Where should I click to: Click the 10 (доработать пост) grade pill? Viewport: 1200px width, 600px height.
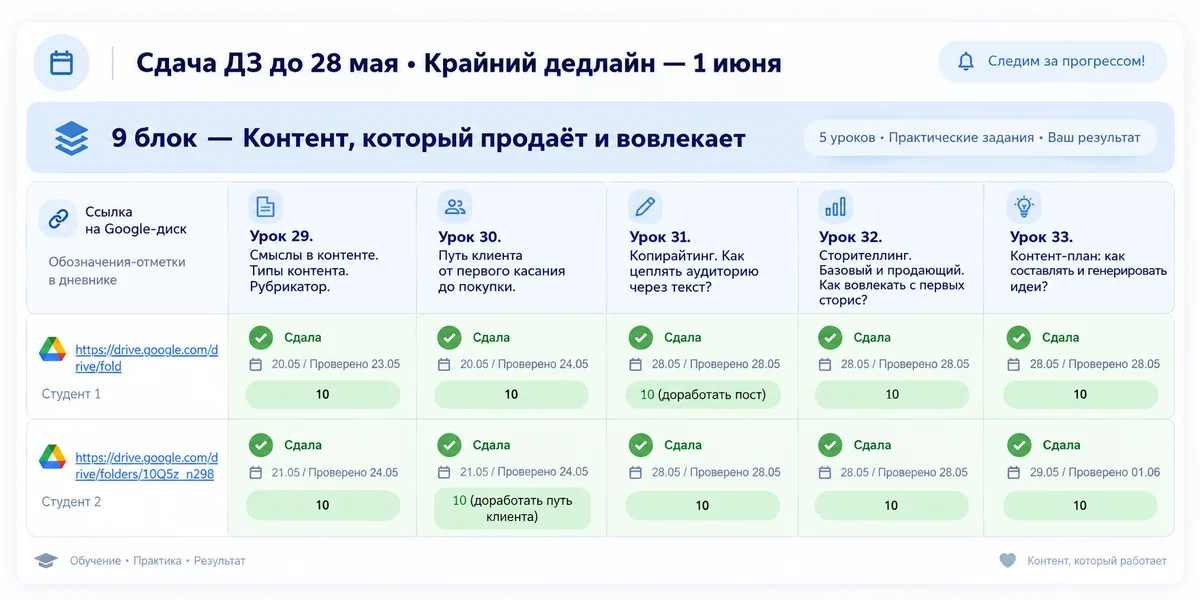pos(703,395)
